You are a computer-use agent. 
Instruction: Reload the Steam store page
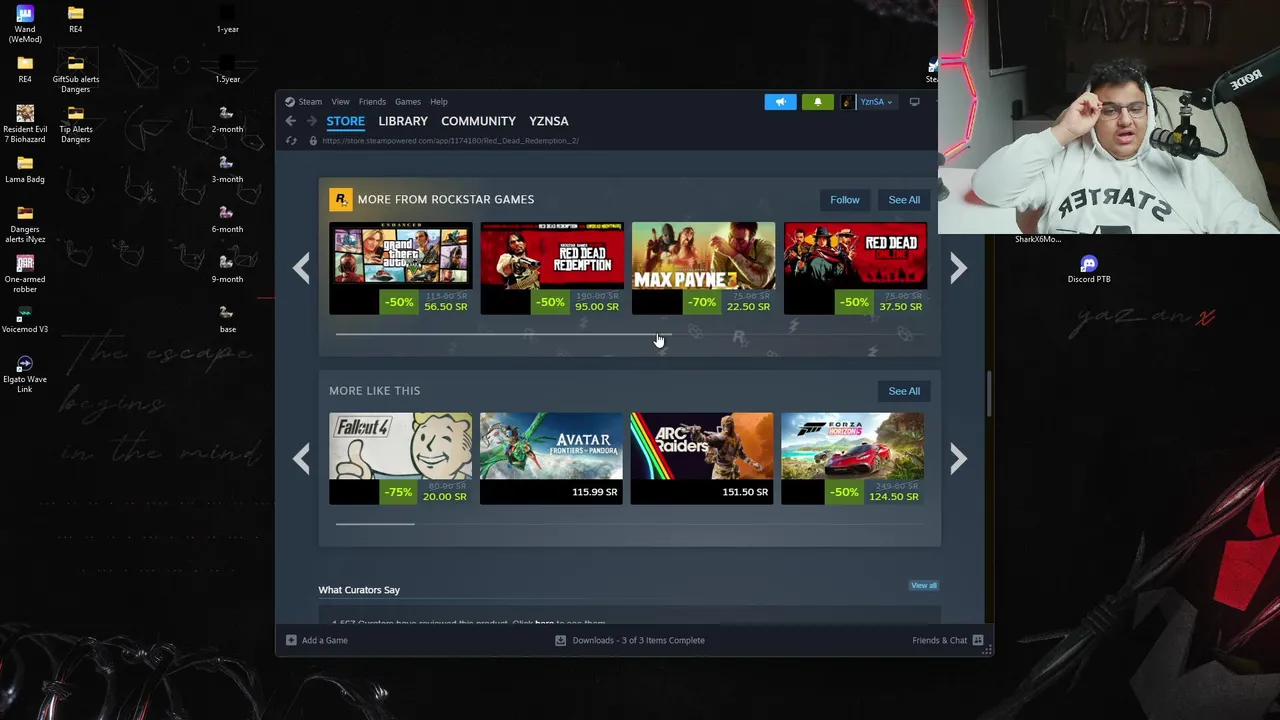pyautogui.click(x=291, y=141)
